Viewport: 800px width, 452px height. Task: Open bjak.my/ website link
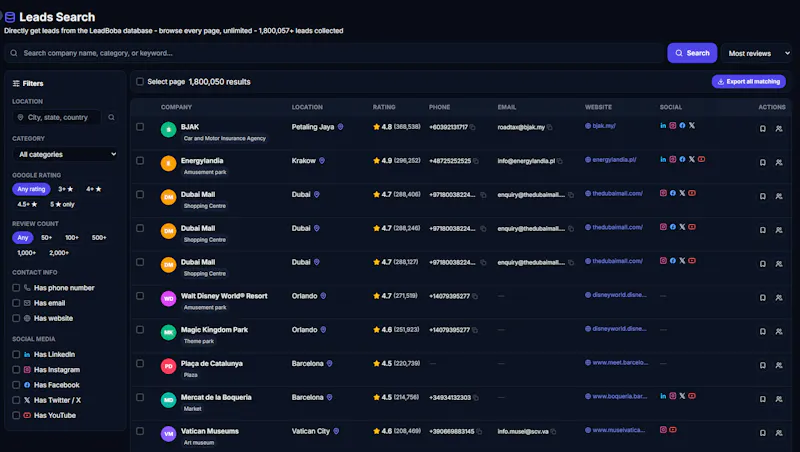pyautogui.click(x=604, y=126)
